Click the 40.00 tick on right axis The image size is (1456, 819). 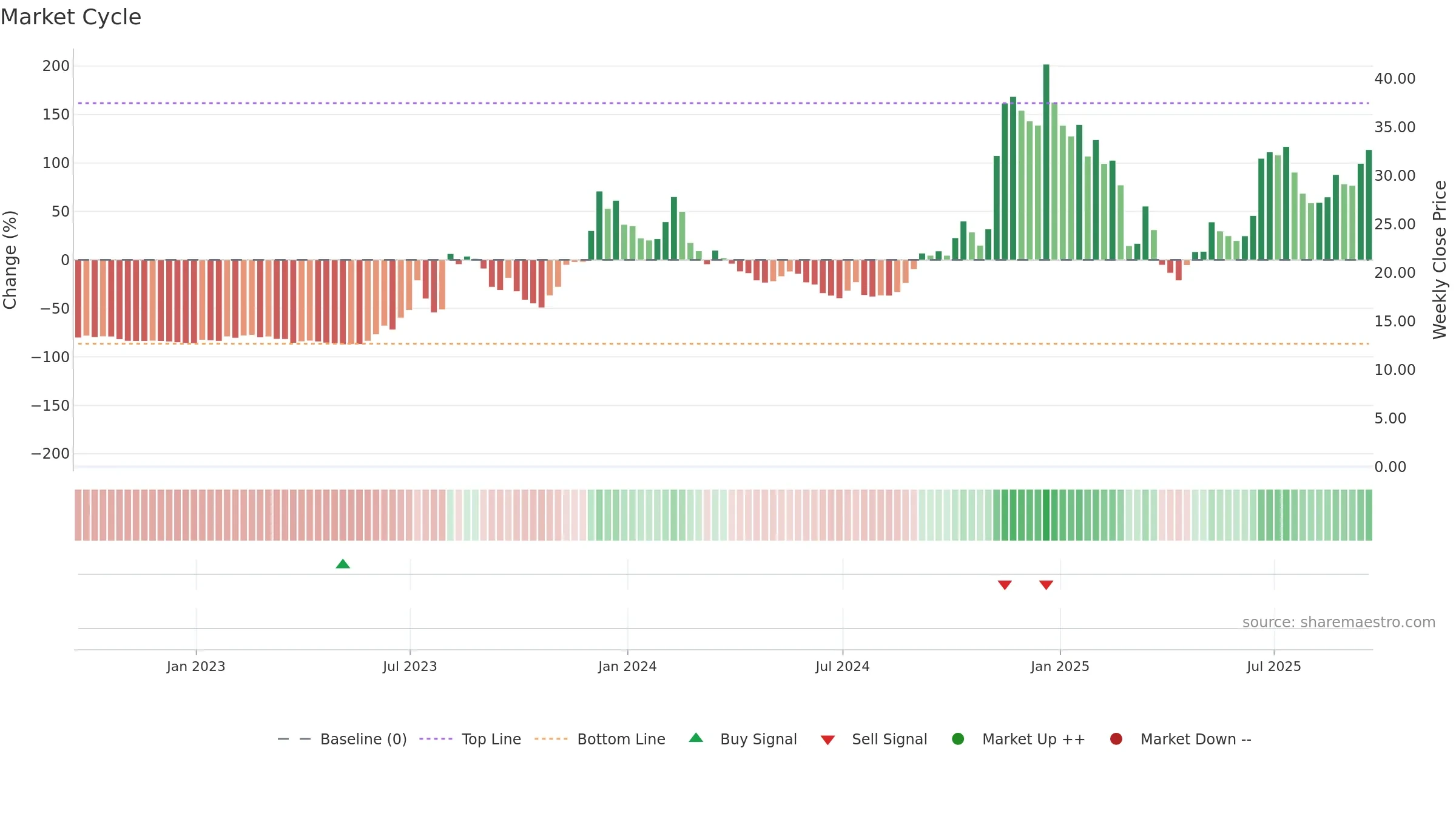[x=1395, y=78]
